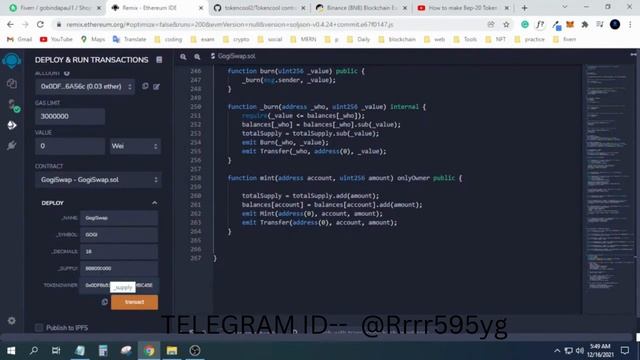The width and height of the screenshot is (640, 360).
Task: Click the share page icon in address bar
Action: coord(491,24)
